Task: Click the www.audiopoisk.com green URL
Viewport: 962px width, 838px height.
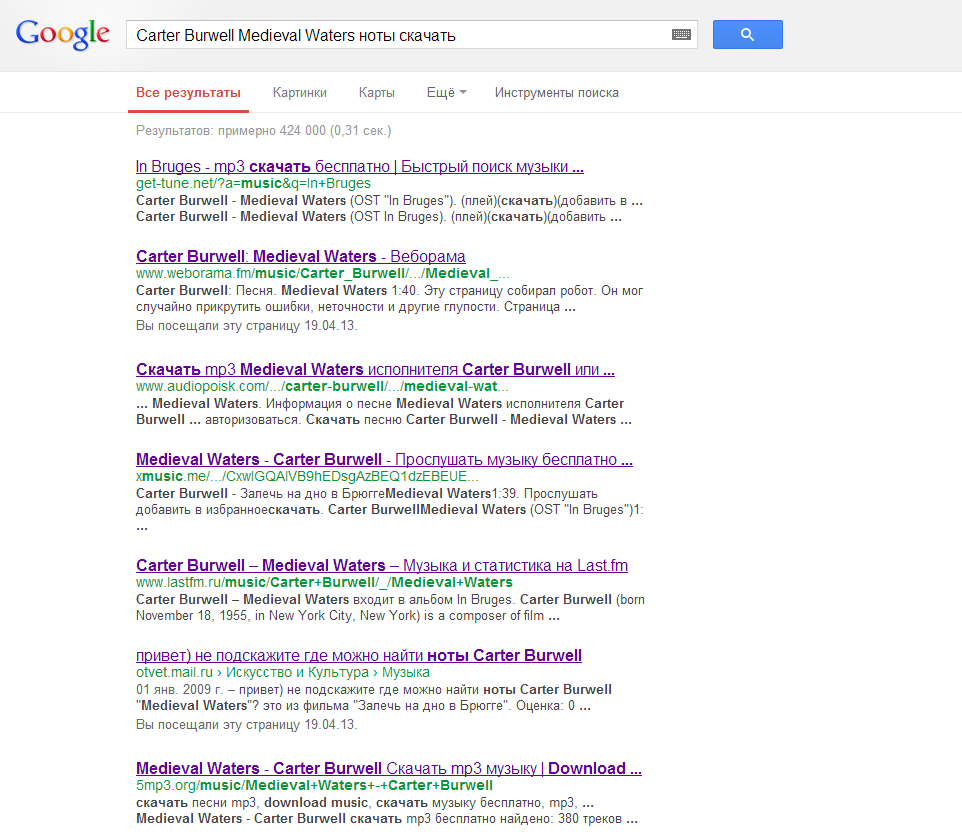Action: tap(322, 386)
